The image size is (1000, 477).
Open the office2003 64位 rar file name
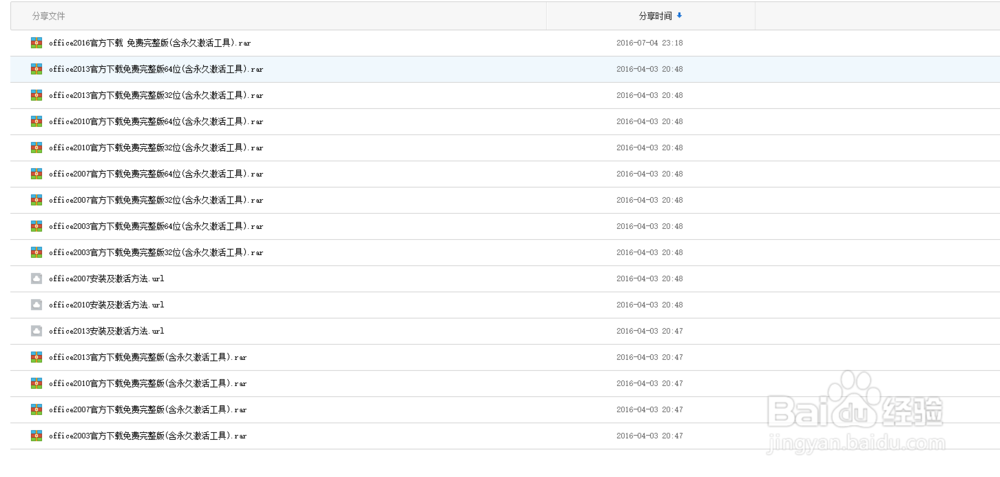156,226
